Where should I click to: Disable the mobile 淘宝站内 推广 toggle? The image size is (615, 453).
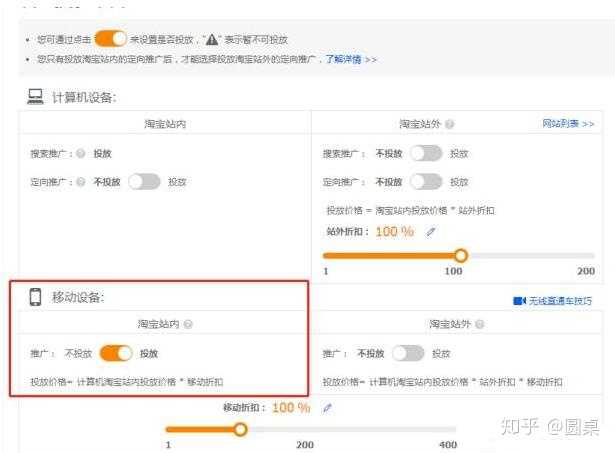point(116,353)
